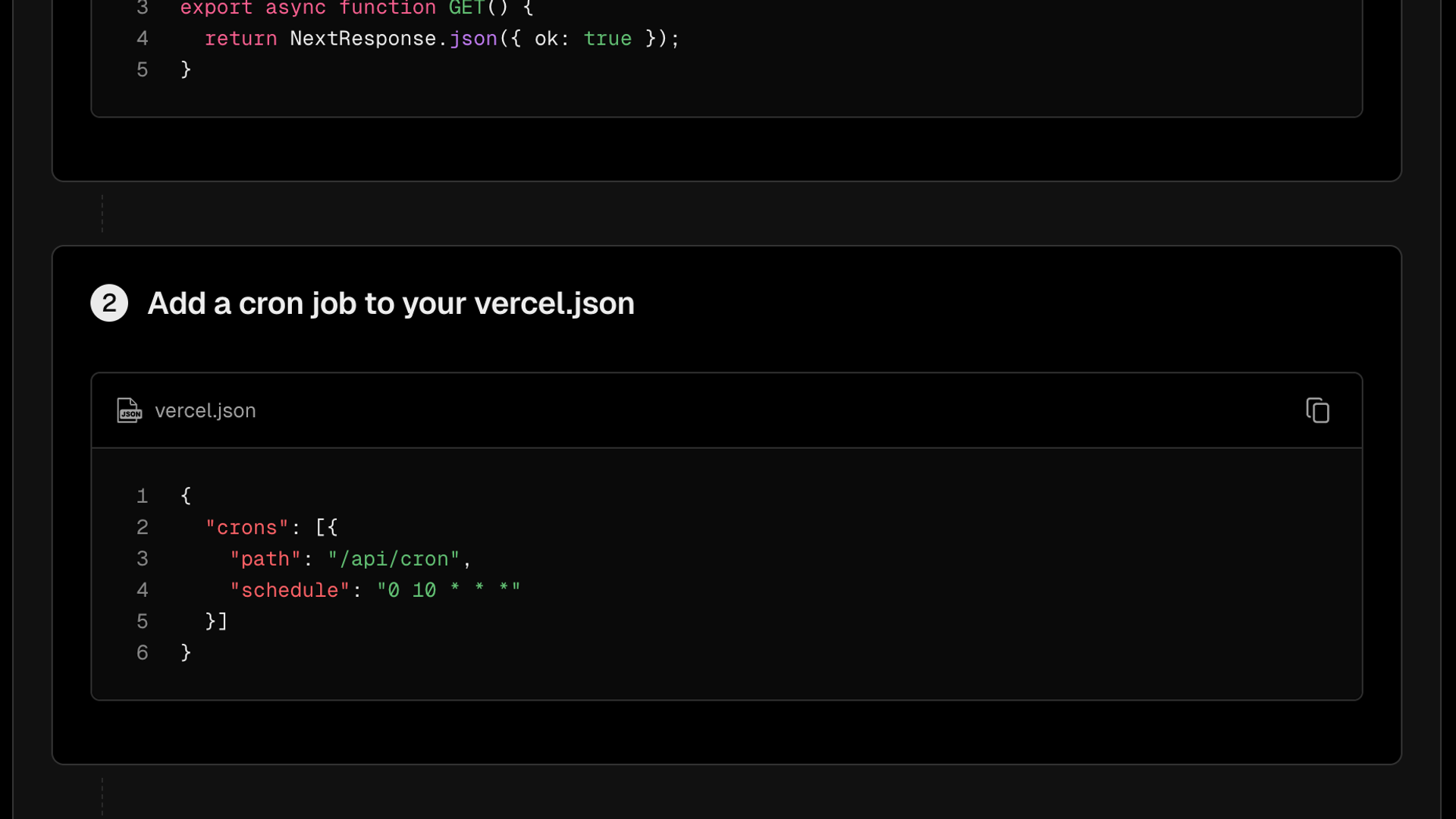Screen dimensions: 1456x819
Task: Click the 'return' keyword in the route code
Action: (x=241, y=39)
